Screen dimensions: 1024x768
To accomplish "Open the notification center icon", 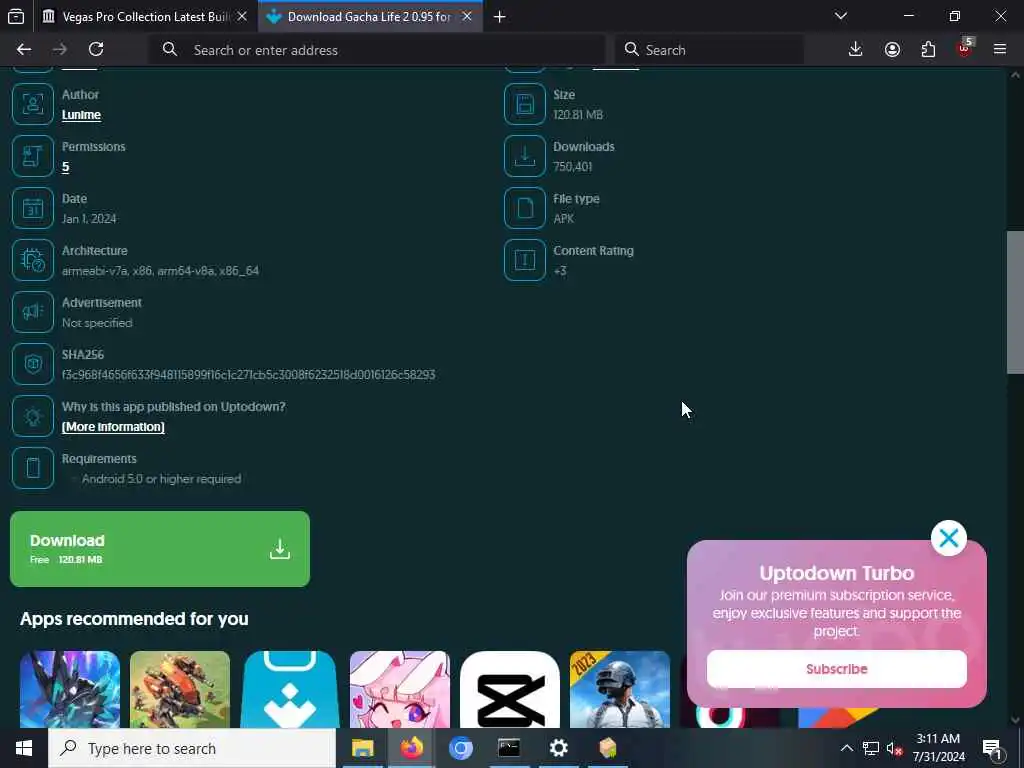I will [x=992, y=748].
